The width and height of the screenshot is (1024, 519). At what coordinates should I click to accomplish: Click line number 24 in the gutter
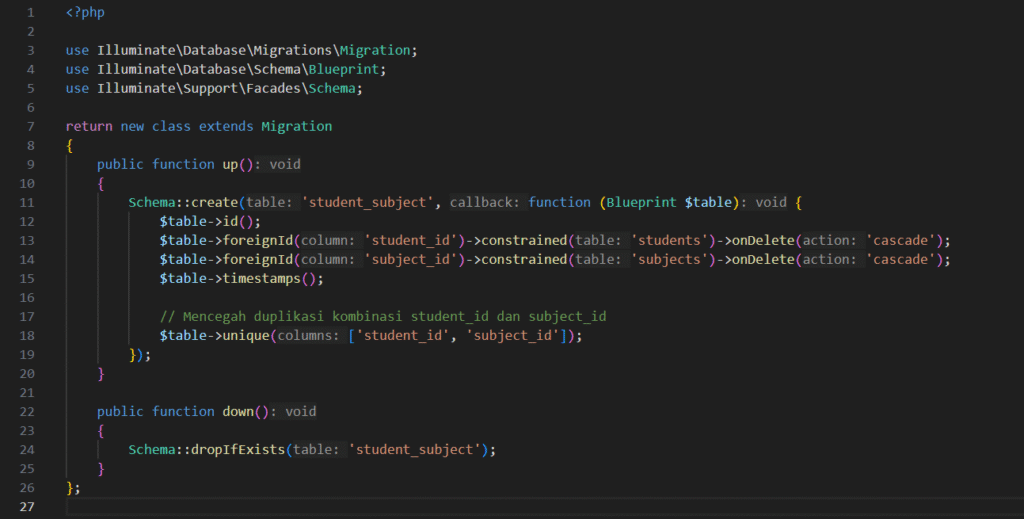click(28, 450)
